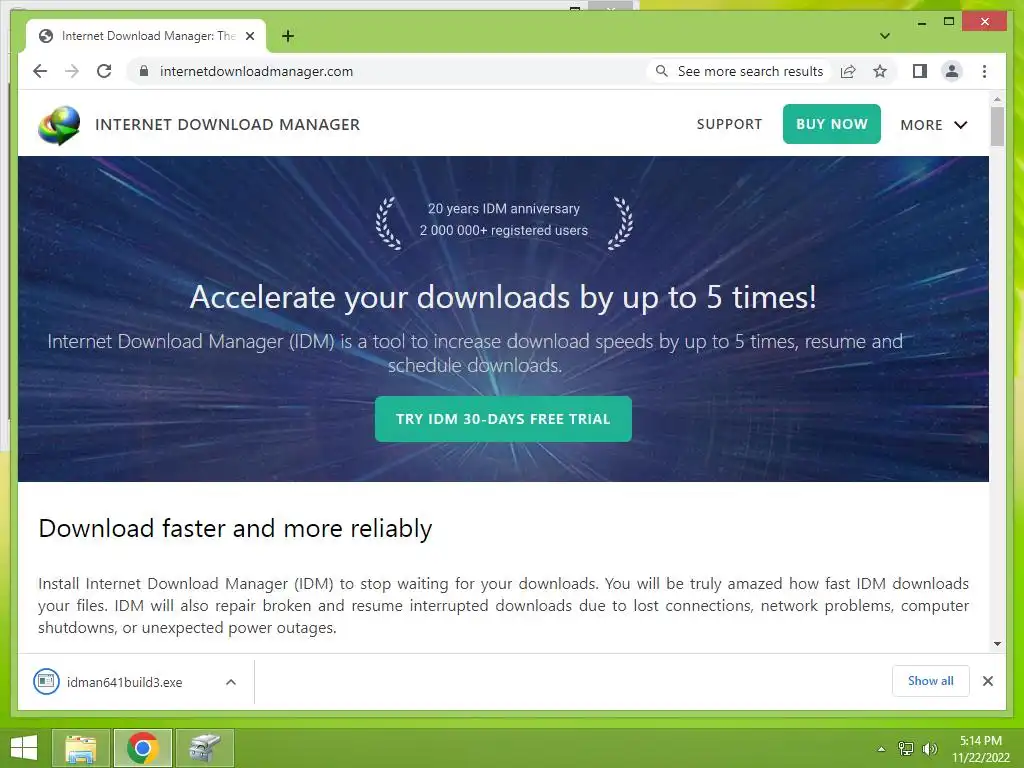Screen dimensions: 1024x768
Task: Click the padlock site info icon
Action: (x=144, y=71)
